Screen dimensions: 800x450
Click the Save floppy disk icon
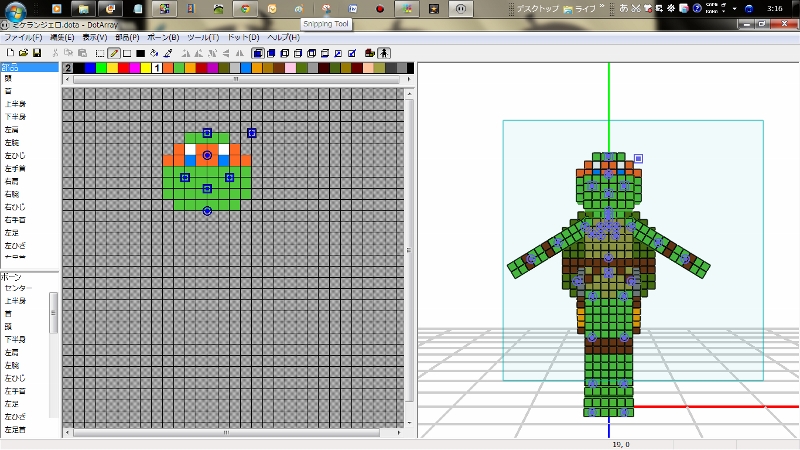click(37, 53)
